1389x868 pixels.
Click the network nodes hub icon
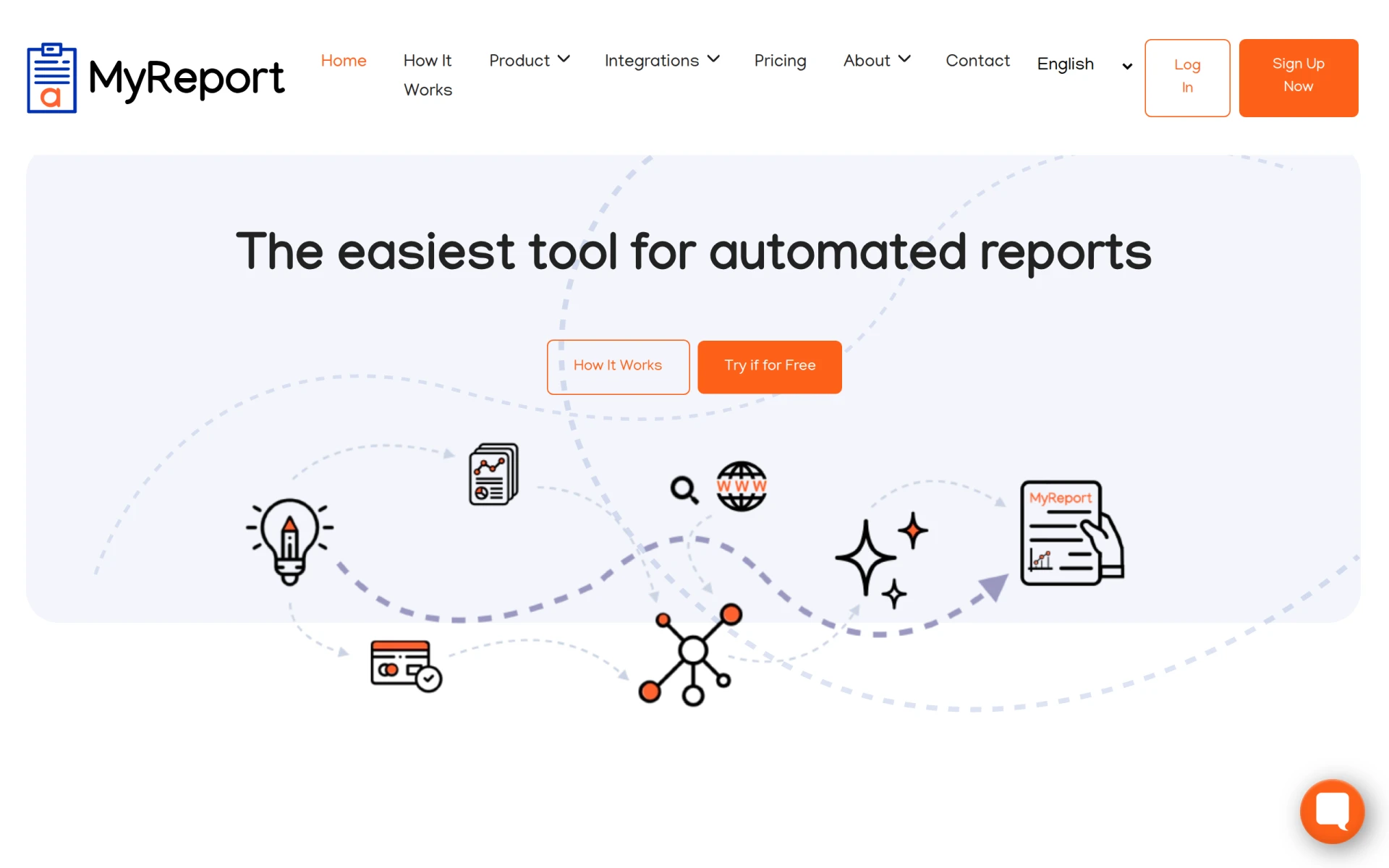click(x=691, y=654)
